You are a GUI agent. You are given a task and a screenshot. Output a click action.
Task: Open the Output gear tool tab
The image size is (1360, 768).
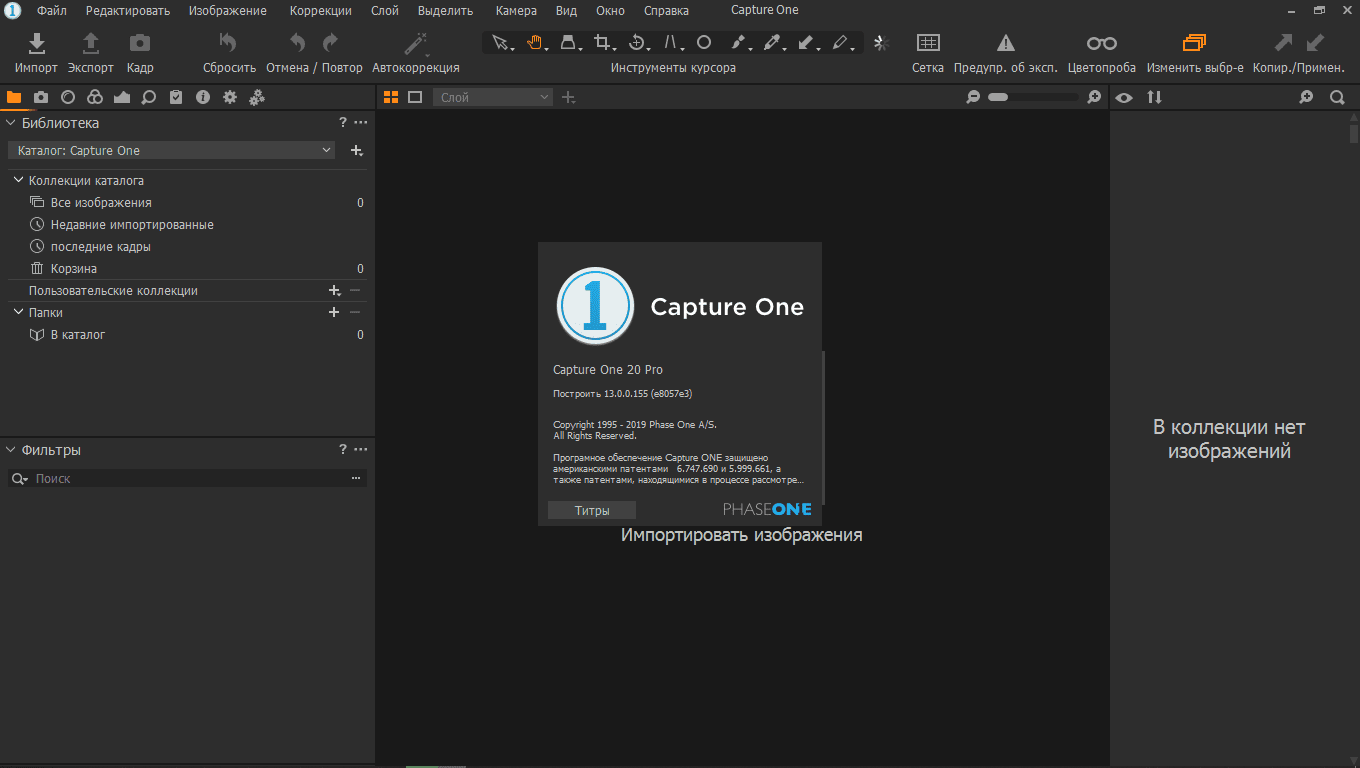(x=230, y=97)
